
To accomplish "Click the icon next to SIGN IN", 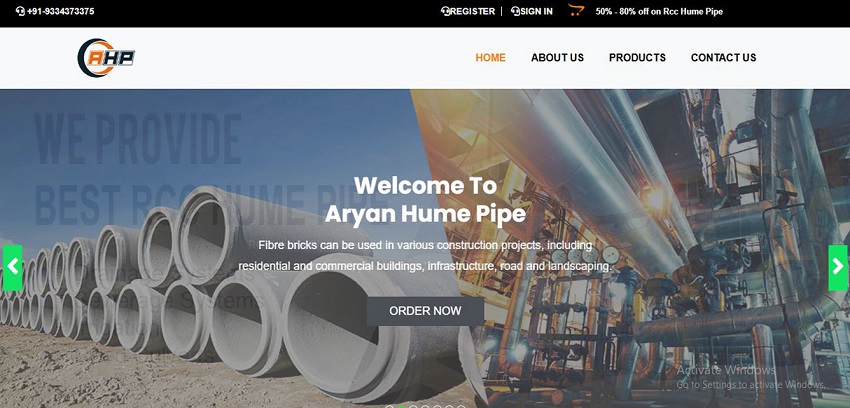I will [515, 11].
